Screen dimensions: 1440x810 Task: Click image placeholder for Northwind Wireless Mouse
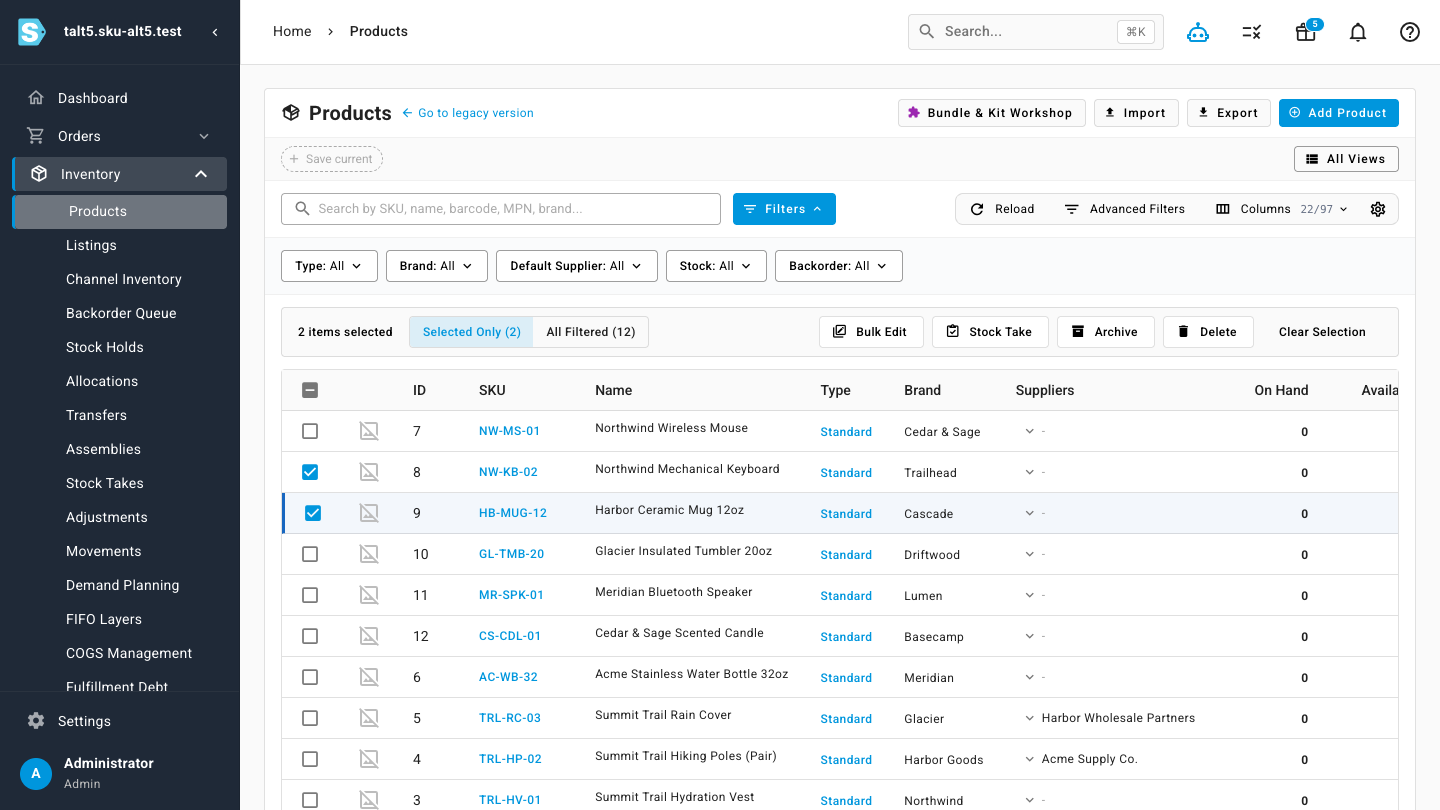pos(369,431)
